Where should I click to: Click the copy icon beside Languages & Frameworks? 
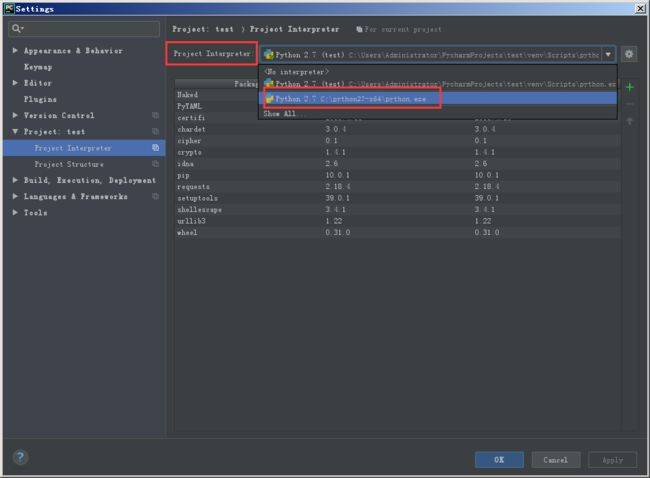click(155, 196)
